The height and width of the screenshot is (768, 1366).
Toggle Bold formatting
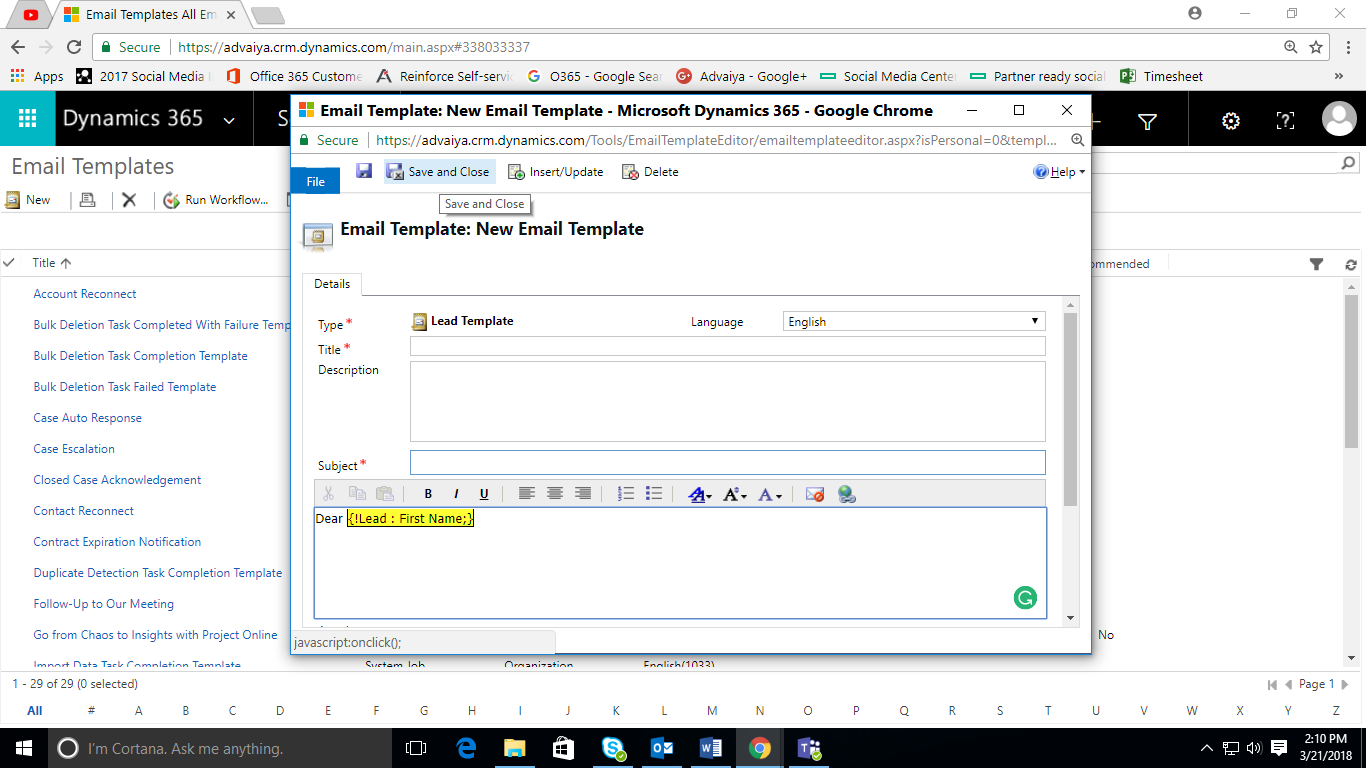coord(428,494)
